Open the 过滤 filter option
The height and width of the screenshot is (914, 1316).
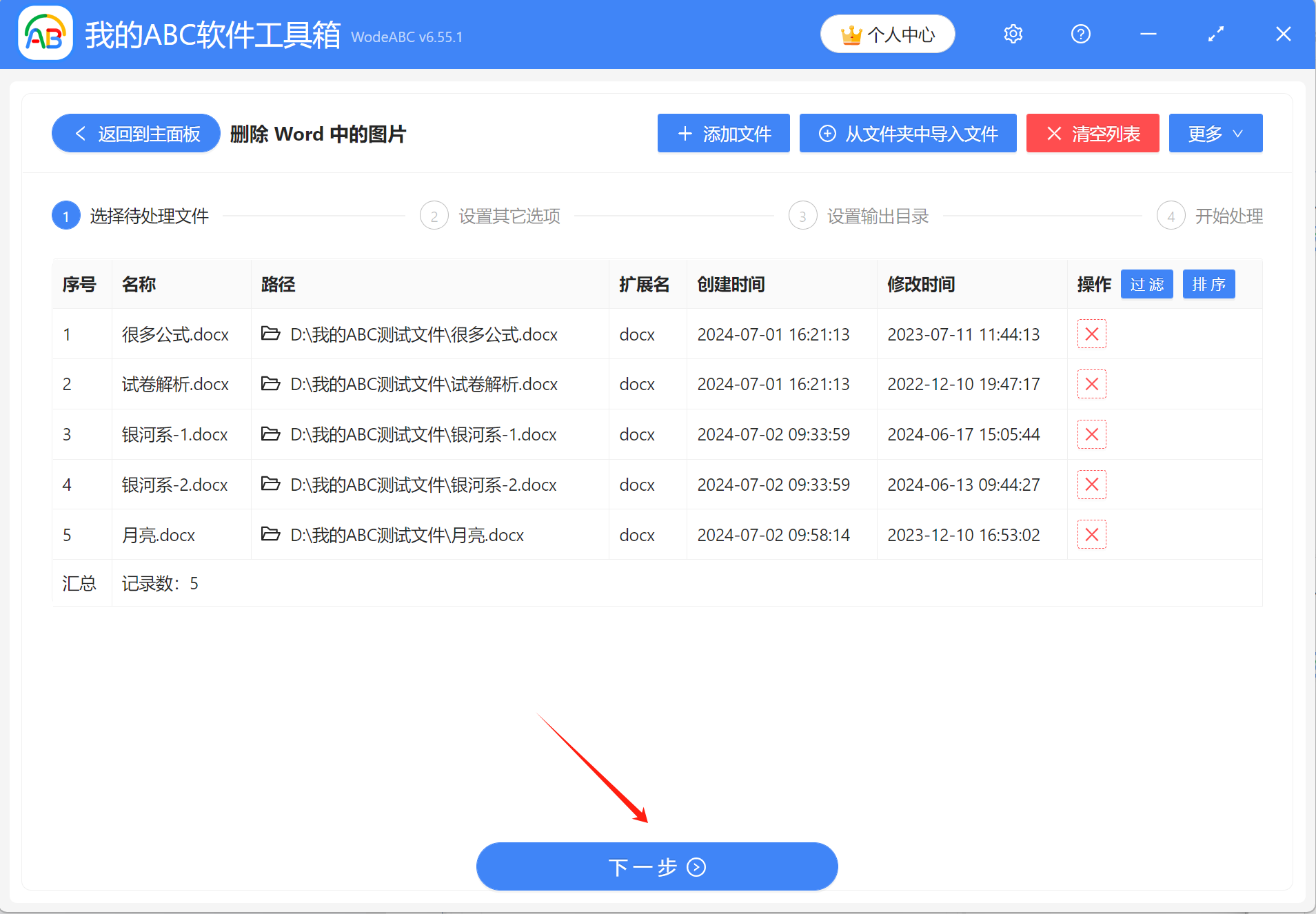coord(1146,284)
